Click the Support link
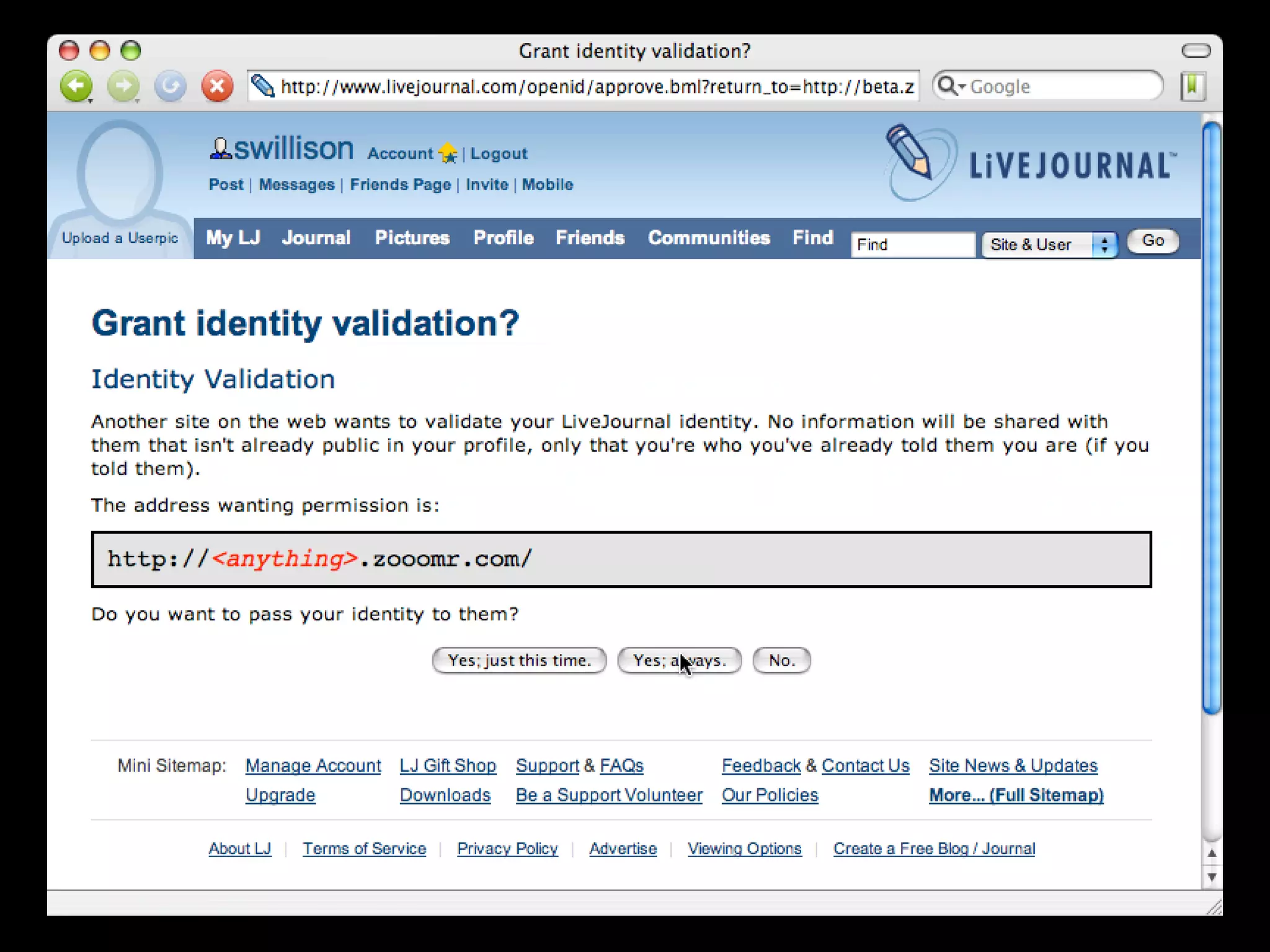 click(x=548, y=766)
